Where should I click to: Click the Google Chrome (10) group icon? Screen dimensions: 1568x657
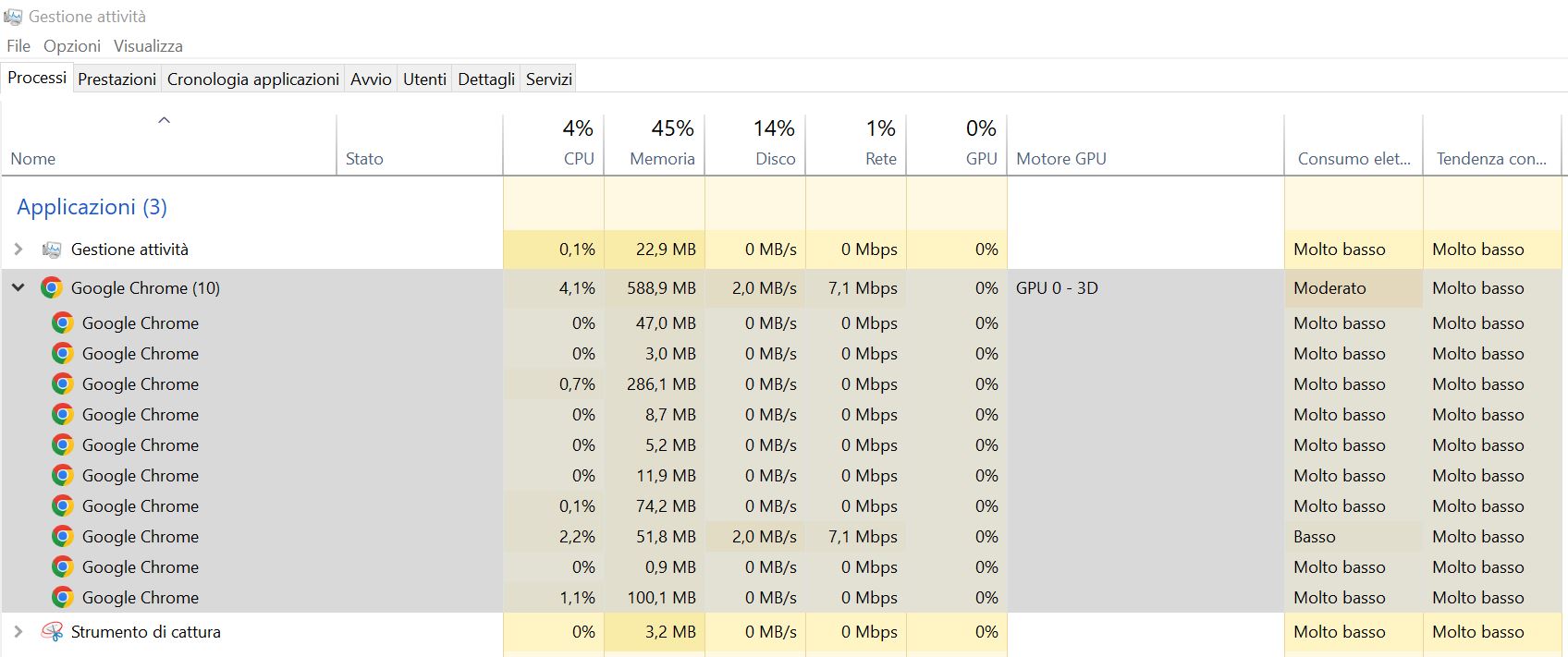pyautogui.click(x=52, y=288)
